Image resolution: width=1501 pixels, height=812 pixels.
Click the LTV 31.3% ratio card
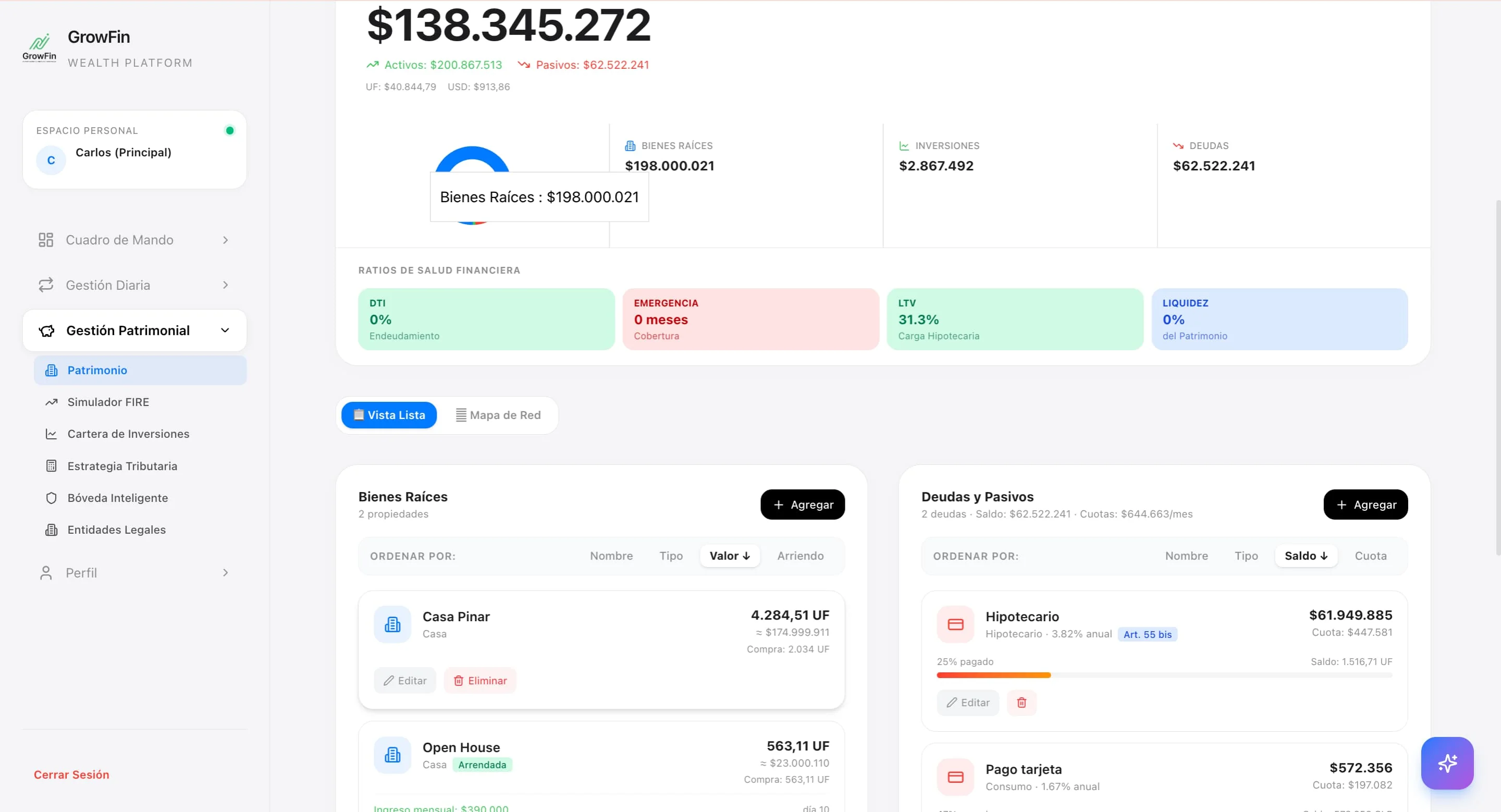[1015, 319]
